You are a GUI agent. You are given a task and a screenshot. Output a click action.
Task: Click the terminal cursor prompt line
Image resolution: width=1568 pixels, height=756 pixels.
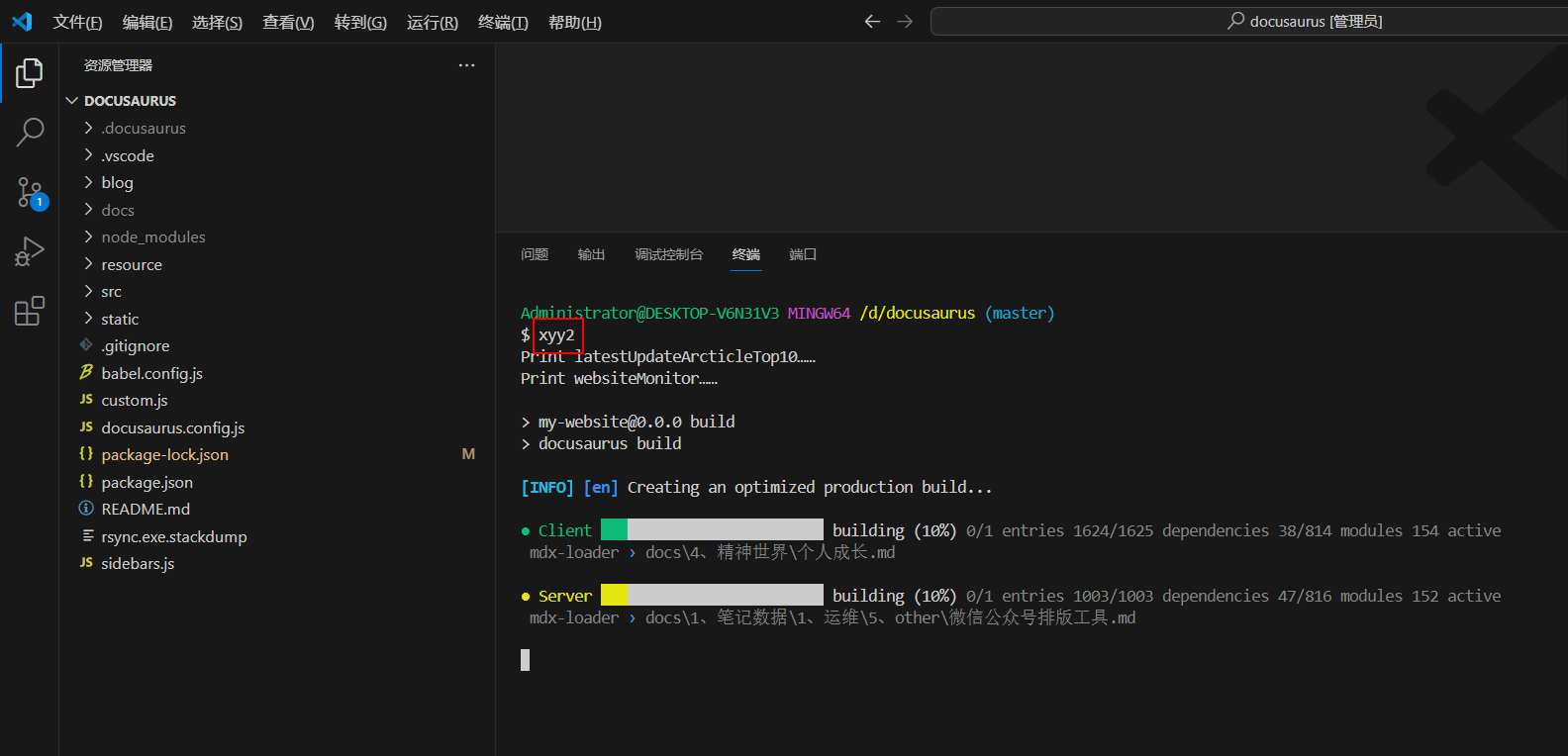526,660
